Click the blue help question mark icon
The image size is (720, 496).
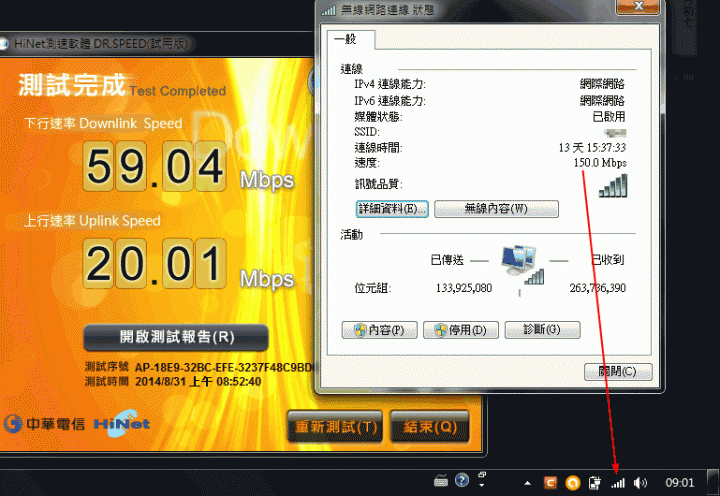pos(462,480)
